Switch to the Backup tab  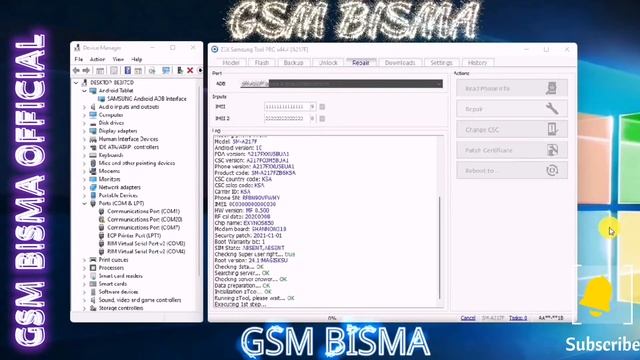[x=293, y=63]
